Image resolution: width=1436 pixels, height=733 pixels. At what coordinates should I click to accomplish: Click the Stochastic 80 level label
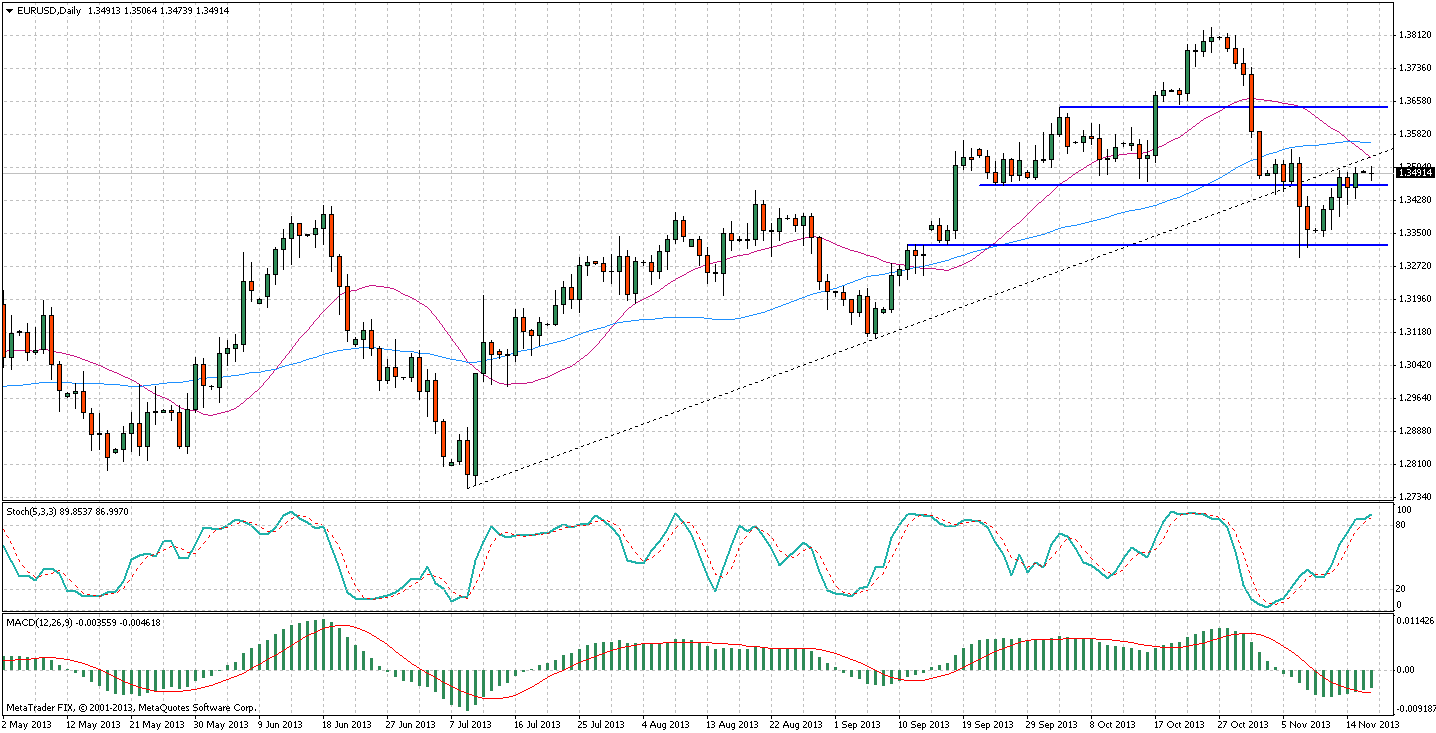[x=1403, y=523]
